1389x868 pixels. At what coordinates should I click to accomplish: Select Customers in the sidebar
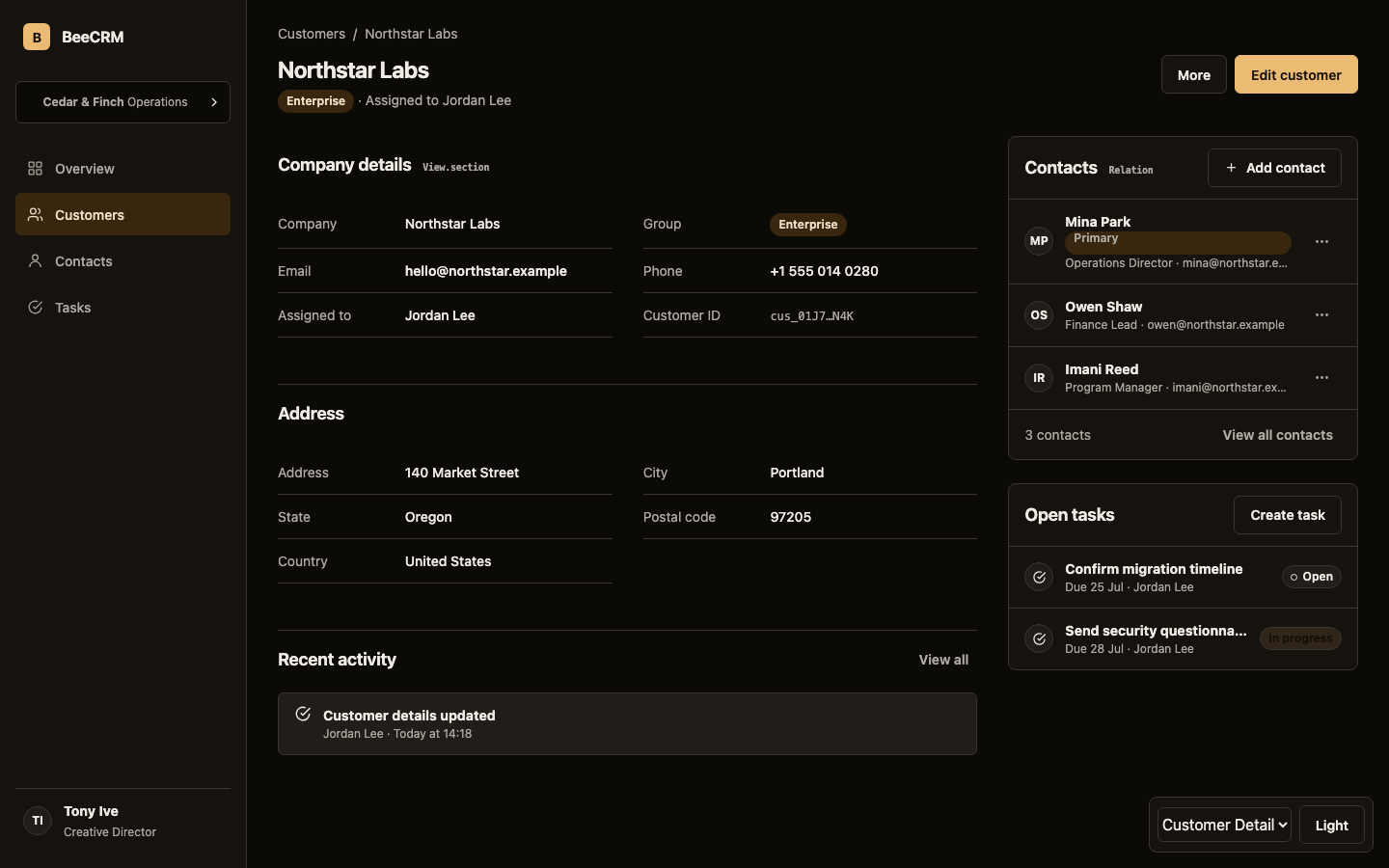(x=123, y=214)
